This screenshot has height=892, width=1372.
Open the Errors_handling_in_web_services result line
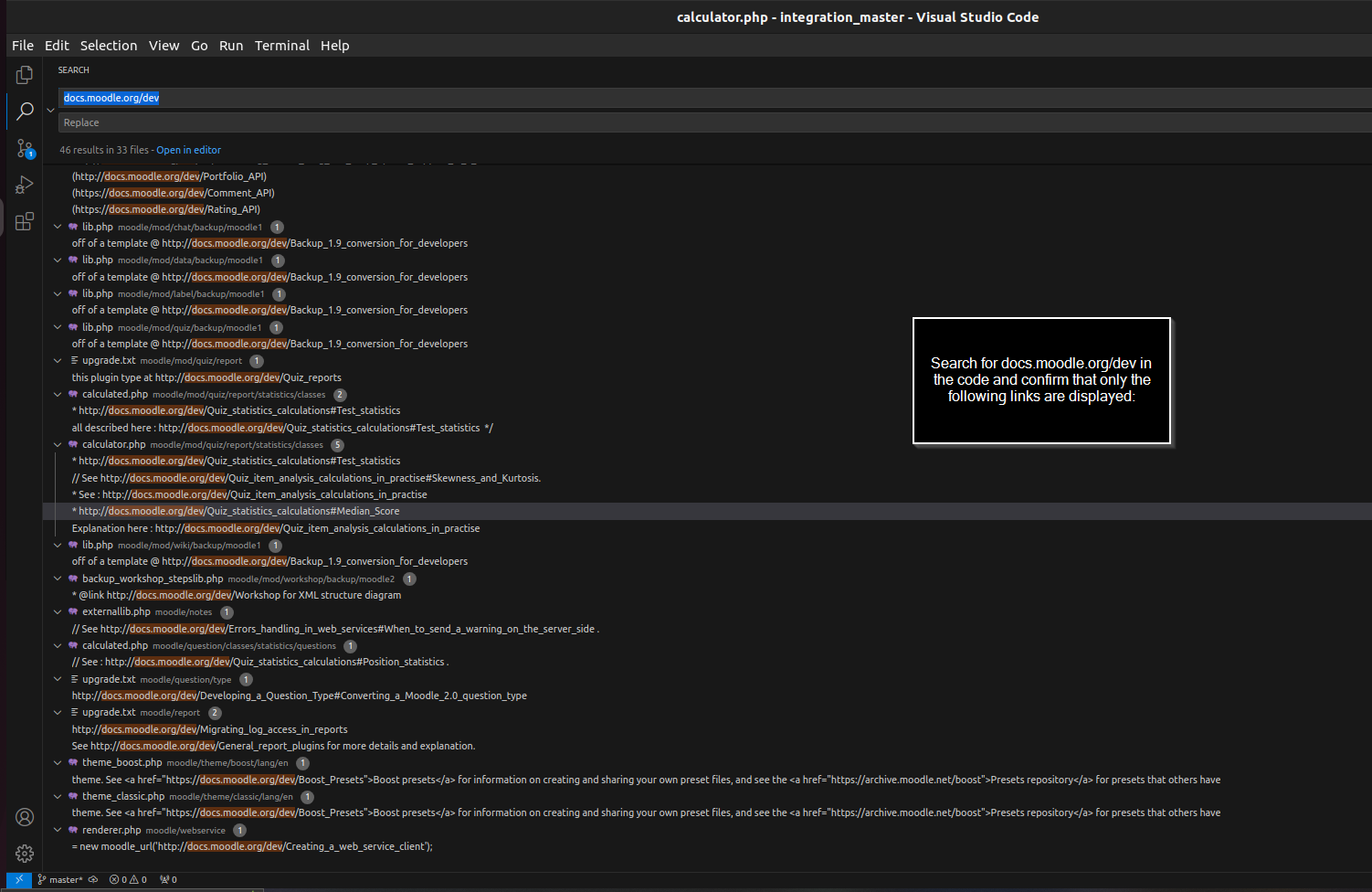pyautogui.click(x=335, y=629)
